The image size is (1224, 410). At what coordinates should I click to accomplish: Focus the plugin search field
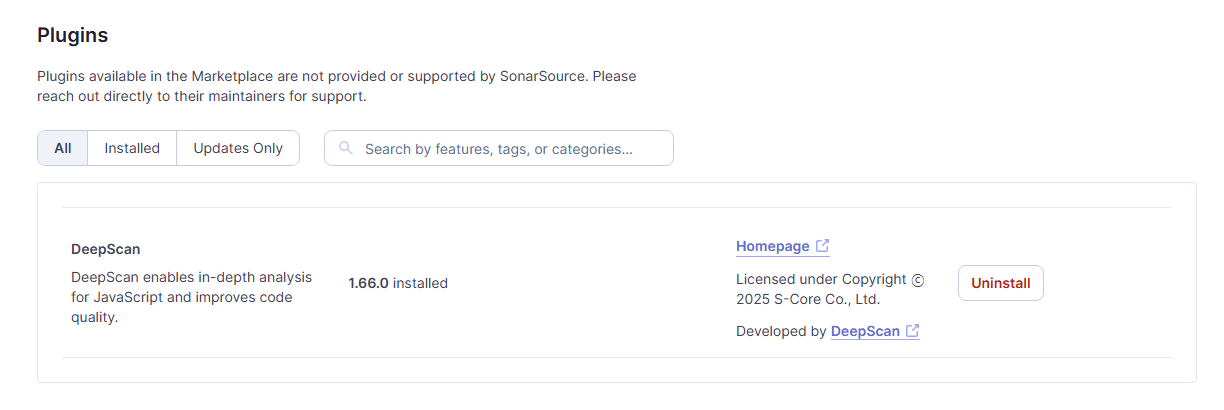coord(499,148)
